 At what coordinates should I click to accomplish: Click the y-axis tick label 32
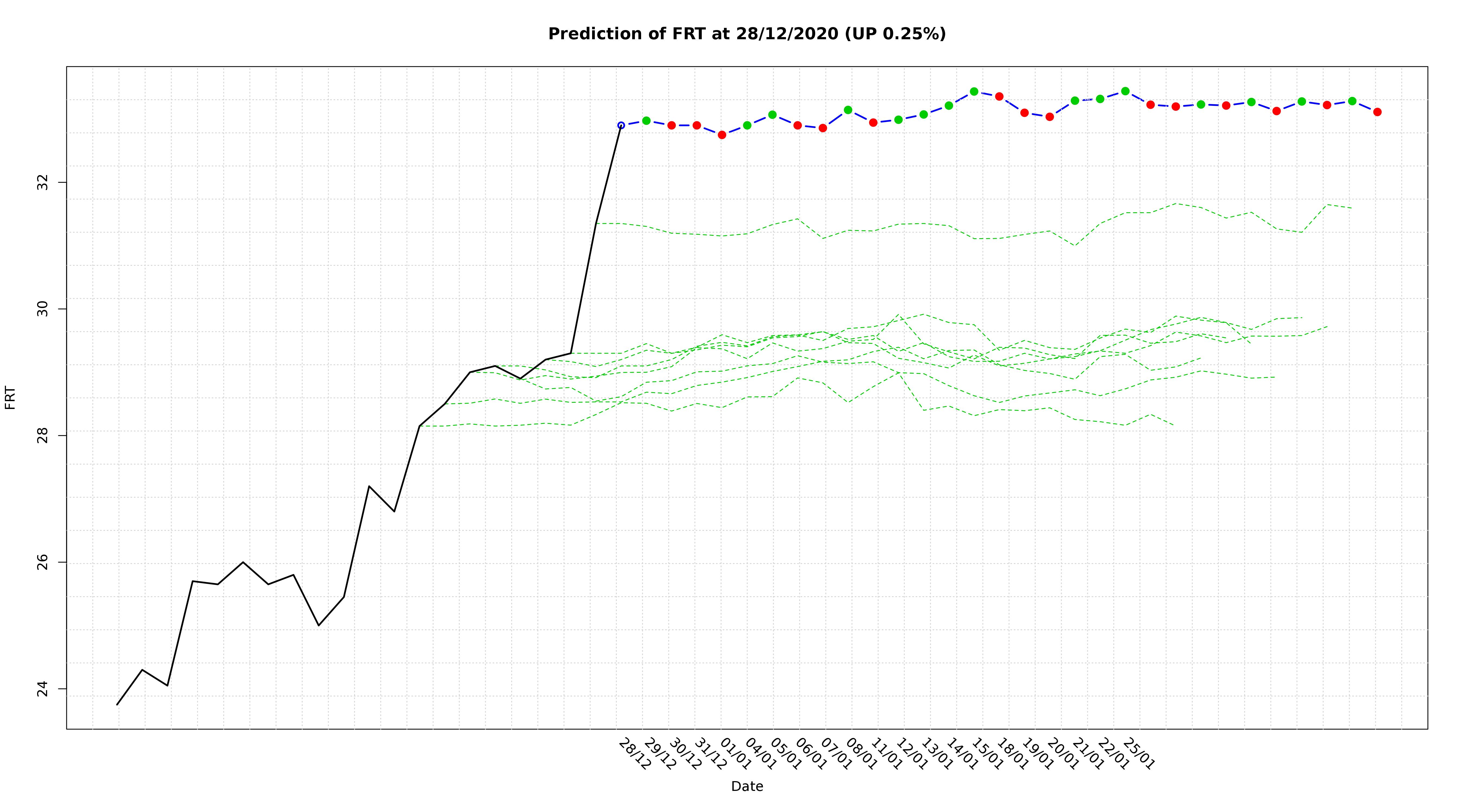(x=43, y=182)
